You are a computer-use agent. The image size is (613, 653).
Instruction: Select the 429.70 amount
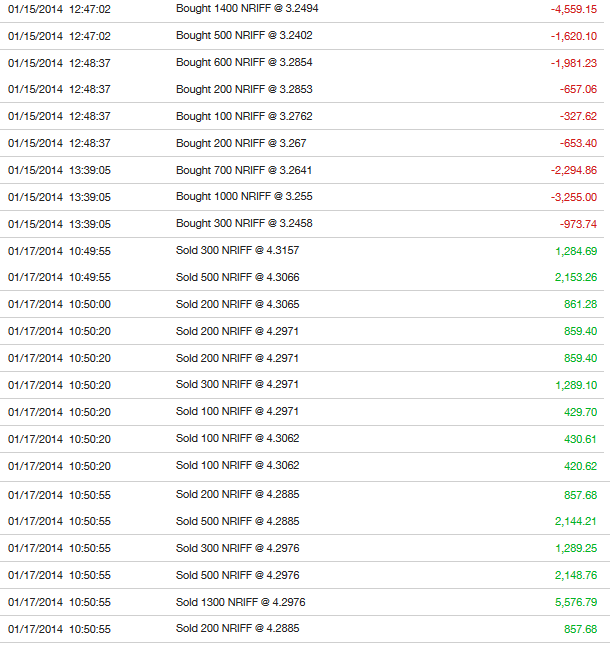581,412
